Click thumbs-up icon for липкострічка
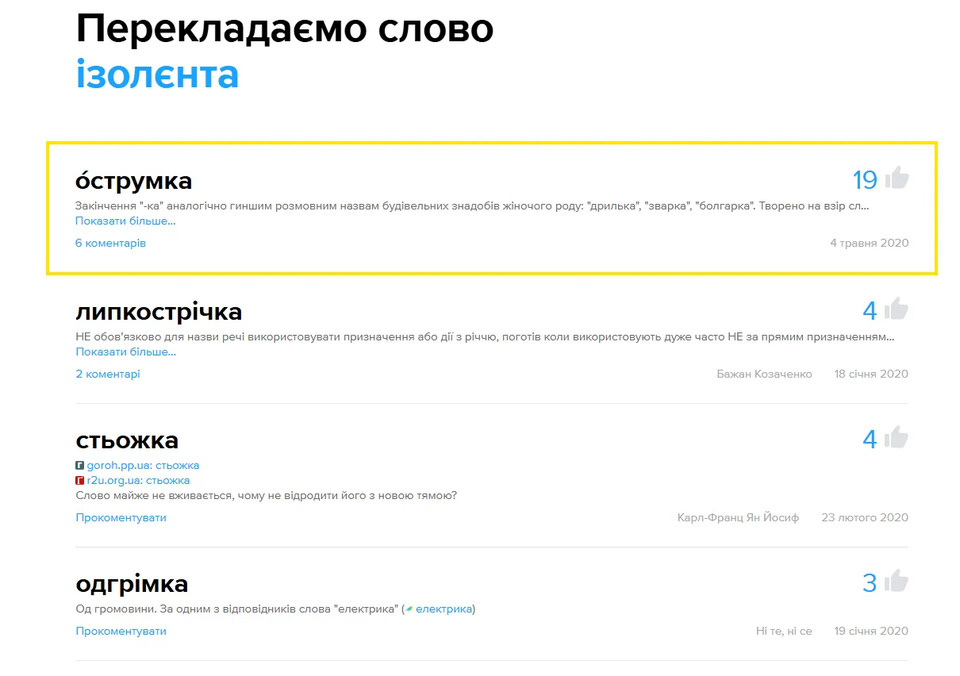Viewport: 960px width, 676px height. 897,309
